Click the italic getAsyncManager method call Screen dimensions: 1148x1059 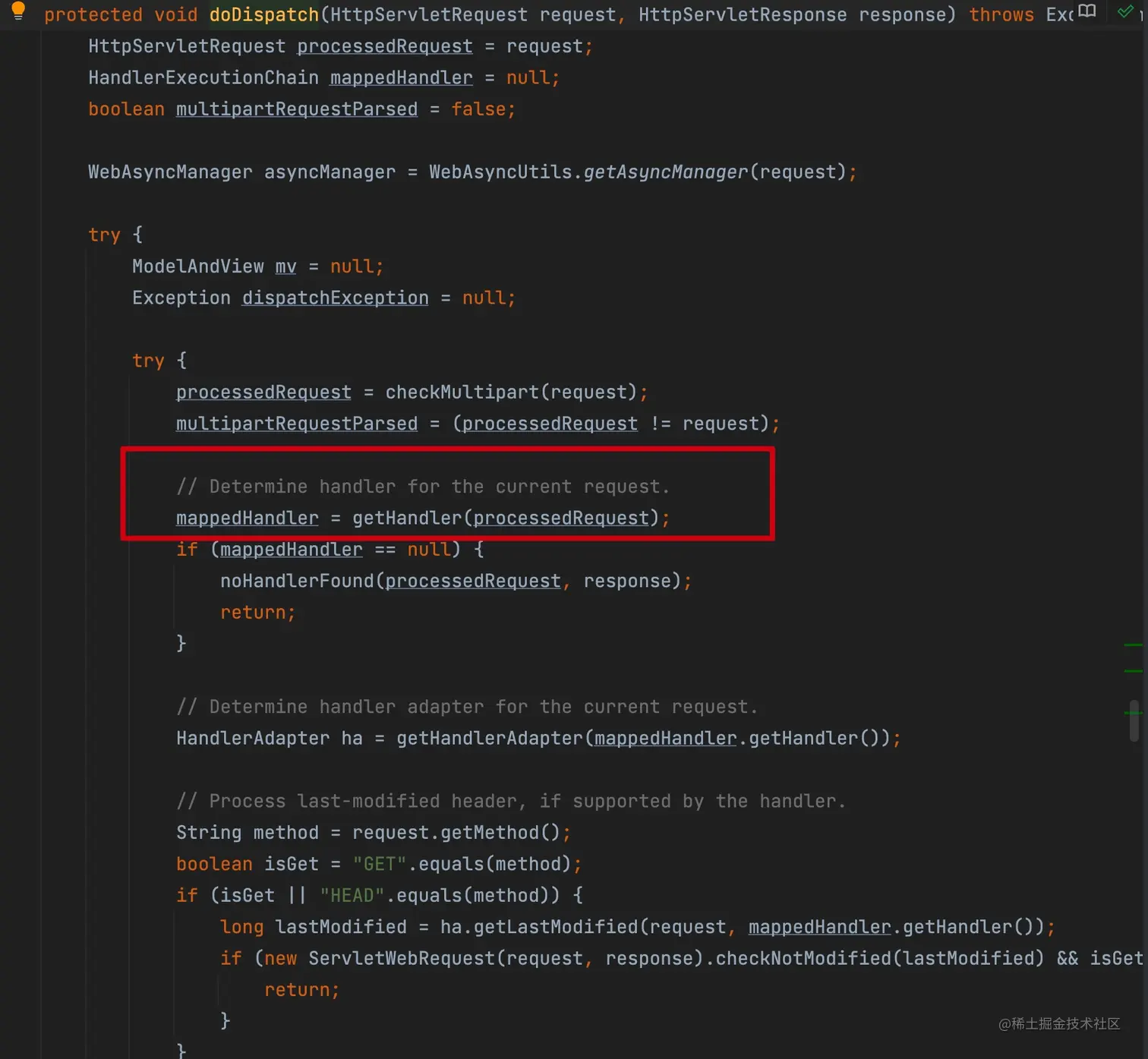point(665,172)
